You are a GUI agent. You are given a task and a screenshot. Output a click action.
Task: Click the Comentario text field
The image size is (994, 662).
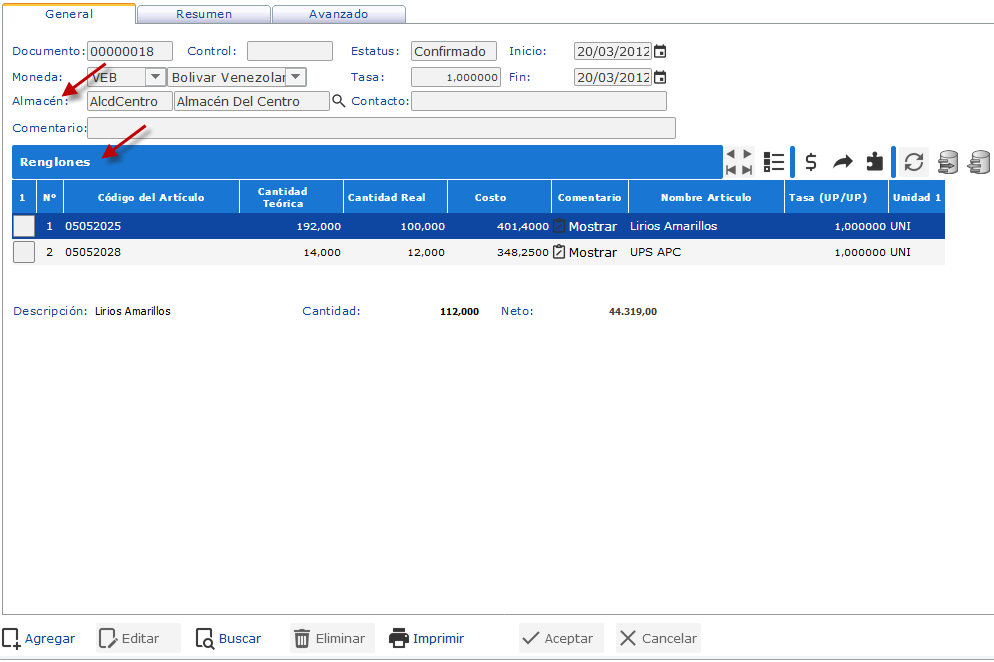[x=381, y=128]
